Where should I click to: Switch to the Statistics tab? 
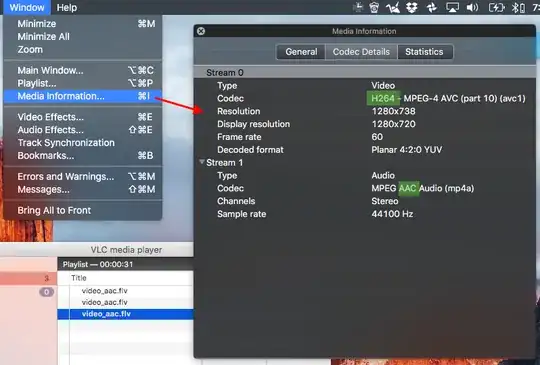click(x=424, y=52)
